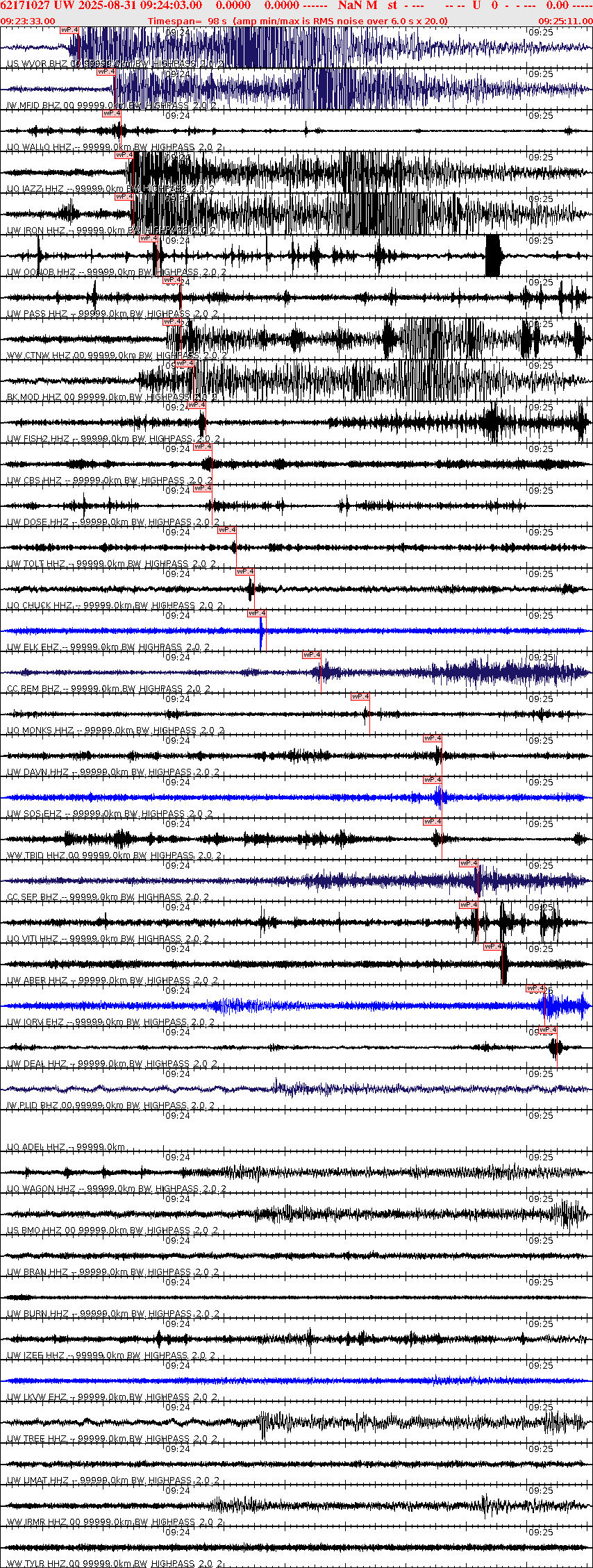Screen dimensions: 593x1568
Task: Click the 'NaN M' magnitude text in header
Action: pos(358,6)
